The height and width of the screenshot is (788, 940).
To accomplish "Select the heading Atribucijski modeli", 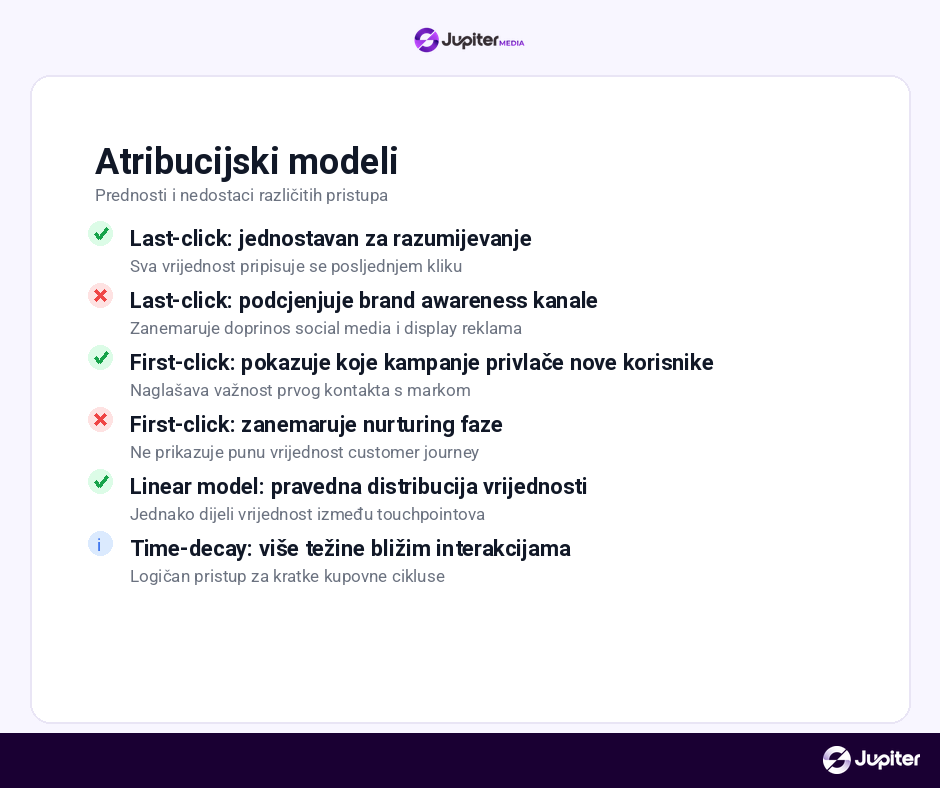I will click(x=246, y=161).
